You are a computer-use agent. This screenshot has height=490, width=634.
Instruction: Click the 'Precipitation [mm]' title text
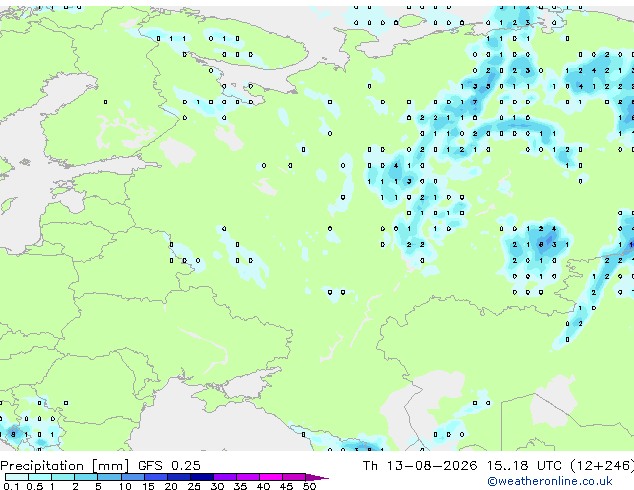[65, 466]
